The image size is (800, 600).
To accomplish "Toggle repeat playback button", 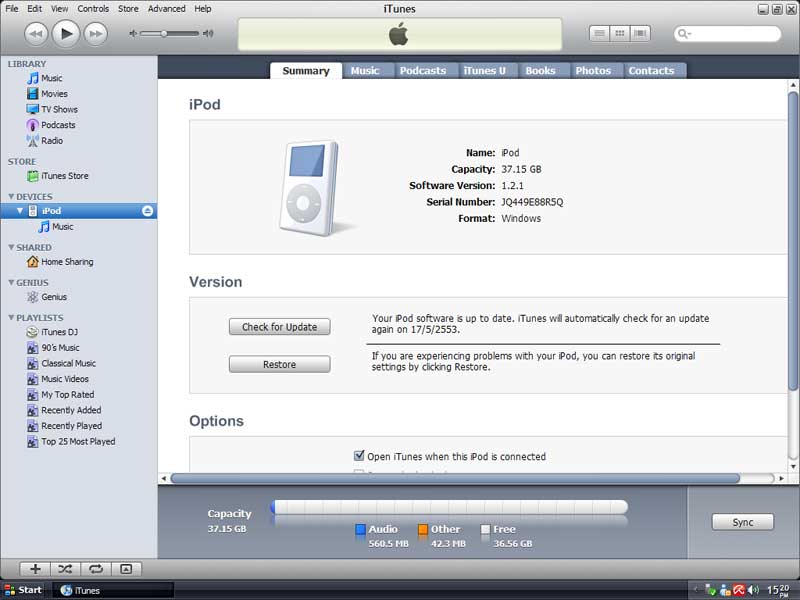I will [x=95, y=568].
